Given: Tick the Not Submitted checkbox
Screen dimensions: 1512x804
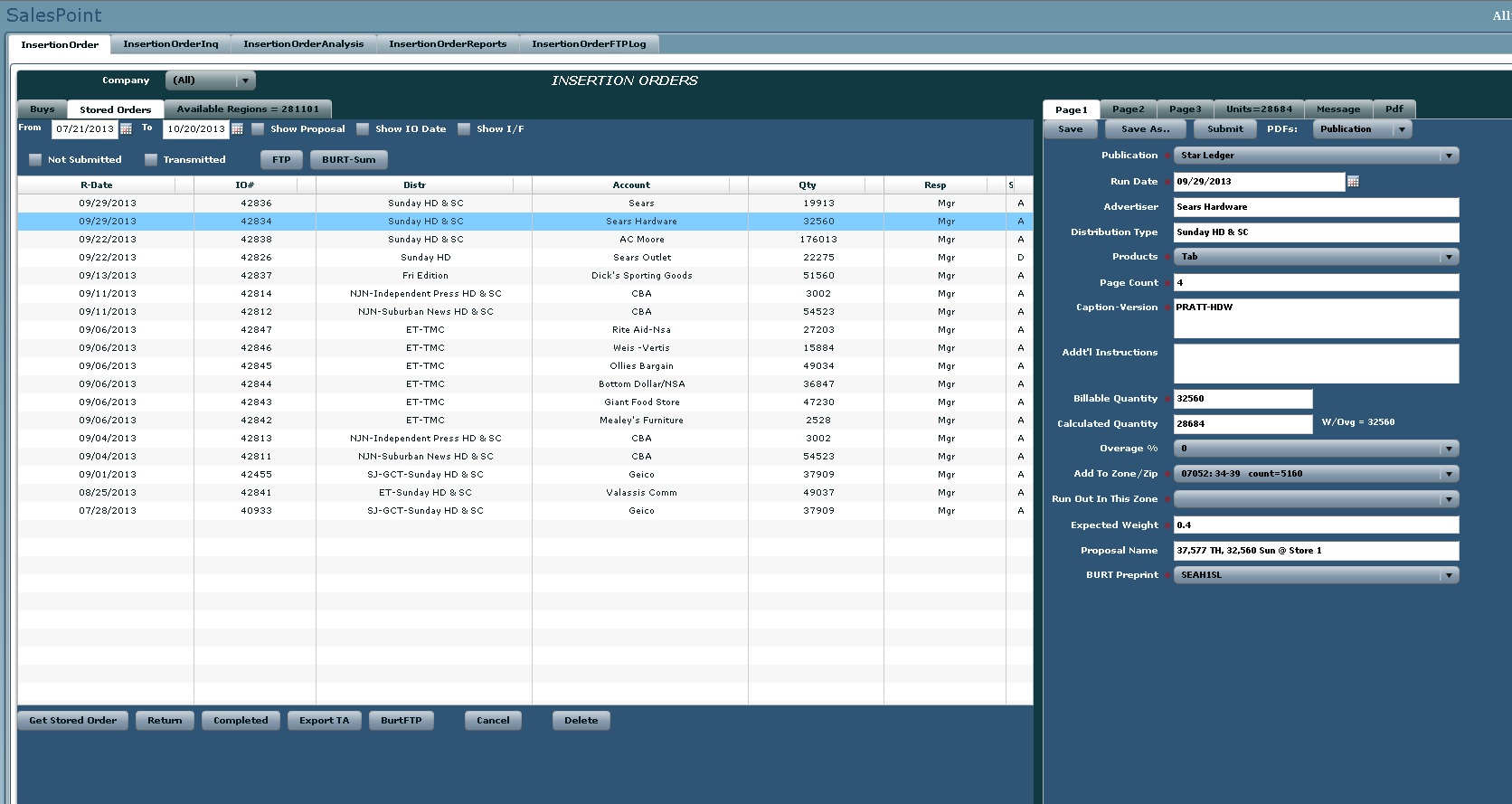Looking at the screenshot, I should pos(35,160).
